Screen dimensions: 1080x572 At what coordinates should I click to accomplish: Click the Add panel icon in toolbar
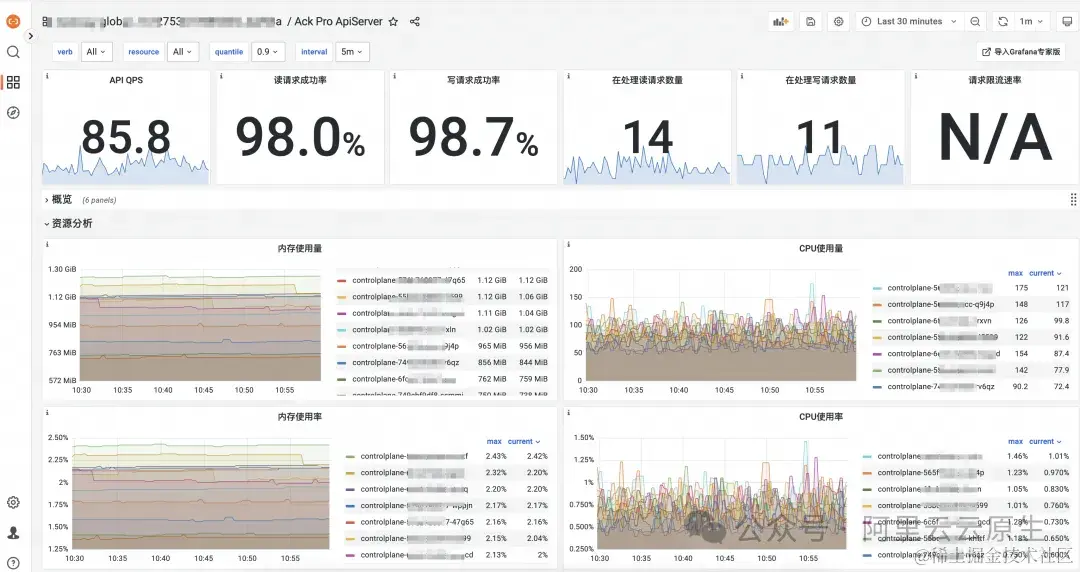[780, 21]
